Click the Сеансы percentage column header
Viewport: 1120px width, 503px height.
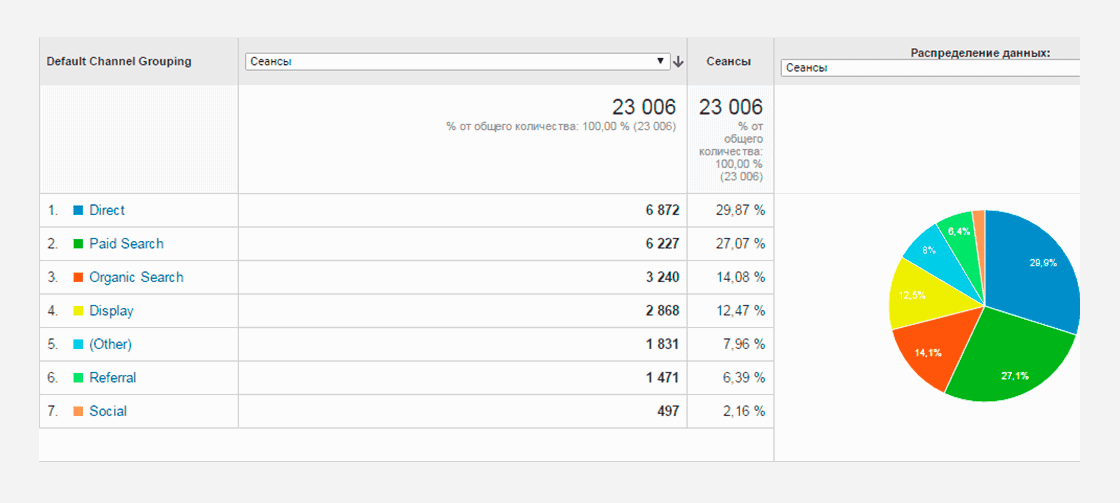click(729, 61)
